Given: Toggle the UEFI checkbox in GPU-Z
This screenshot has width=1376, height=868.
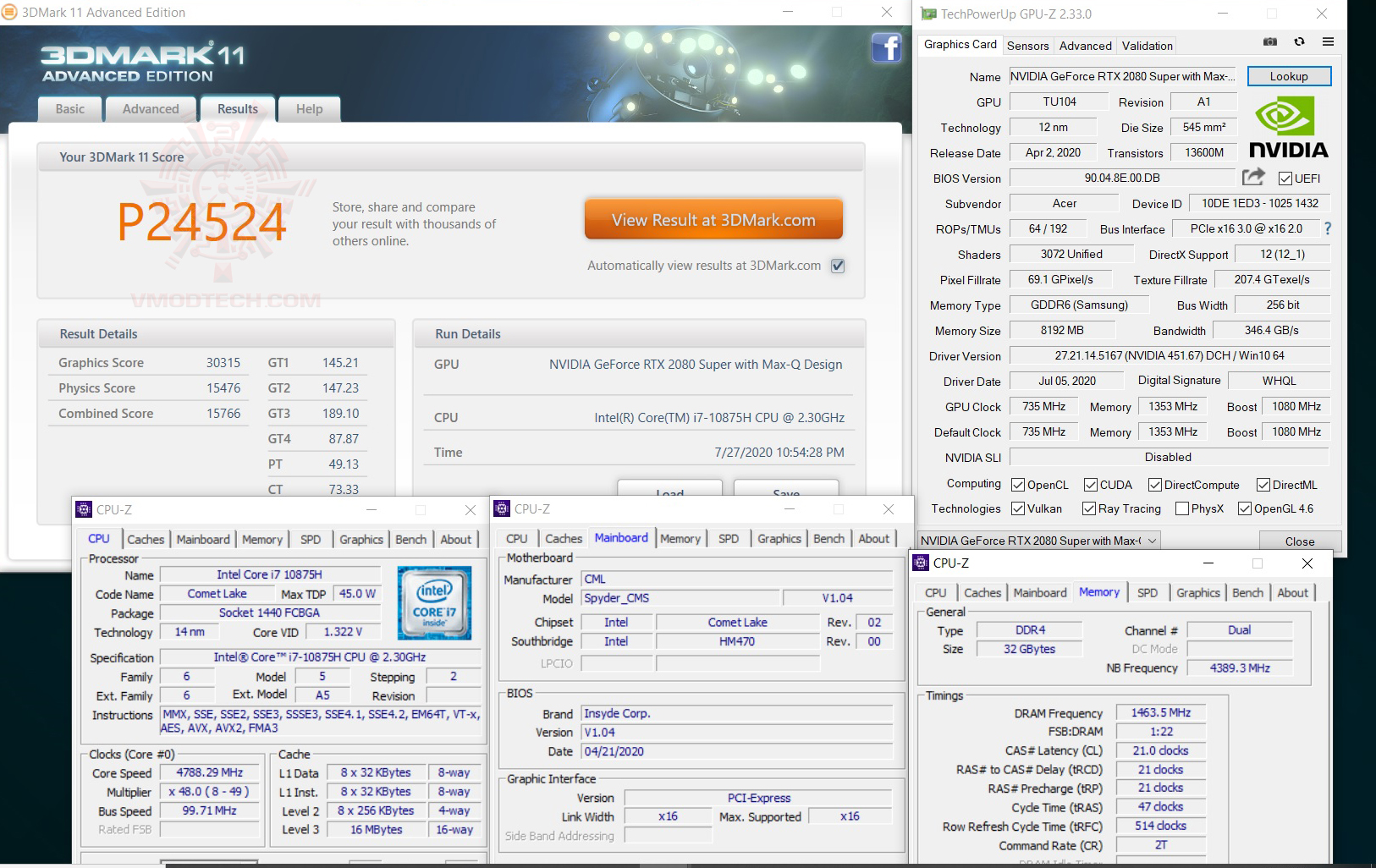Looking at the screenshot, I should [x=1285, y=179].
